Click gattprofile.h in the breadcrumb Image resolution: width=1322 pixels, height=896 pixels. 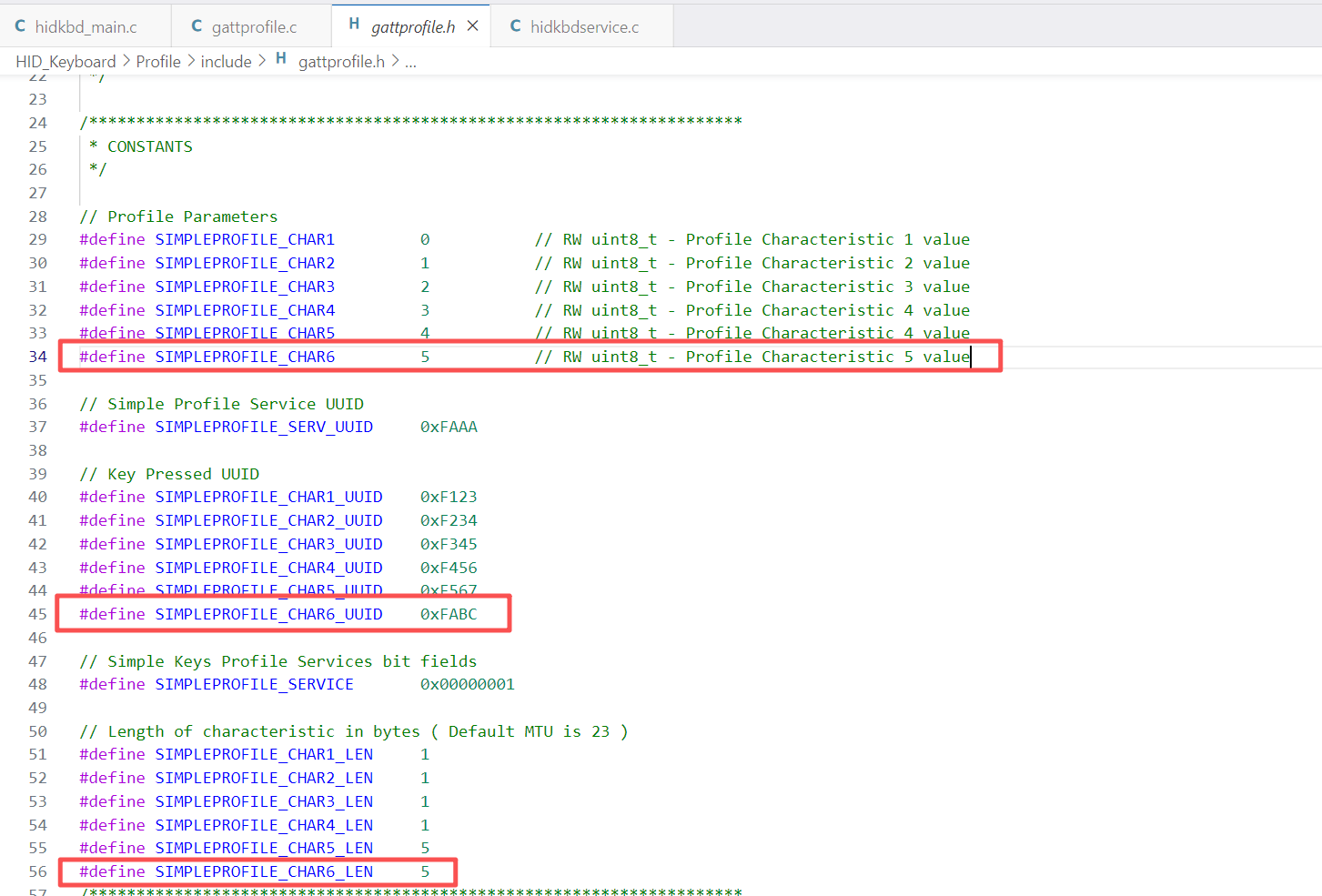click(x=341, y=61)
